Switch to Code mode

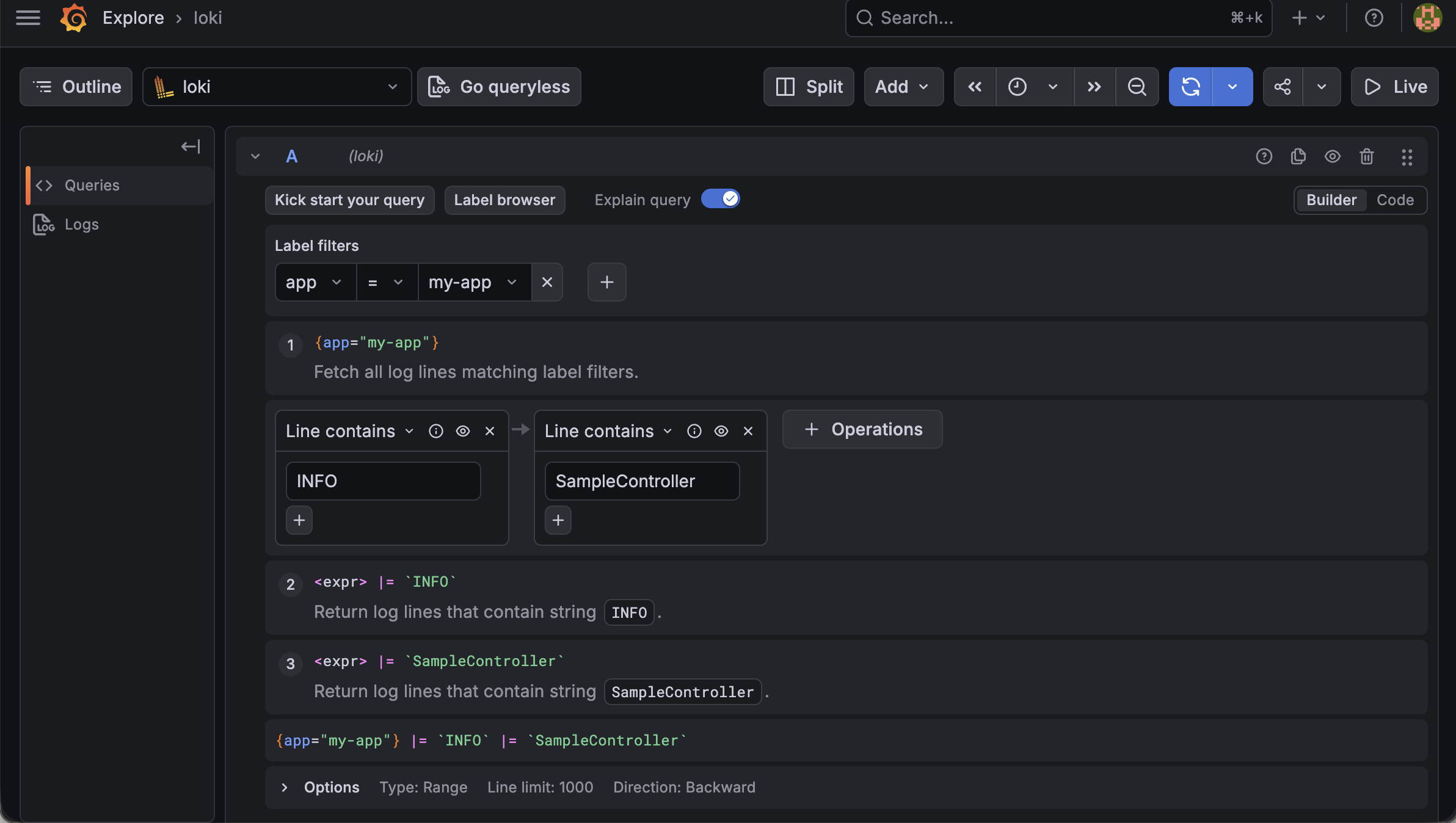coord(1395,200)
